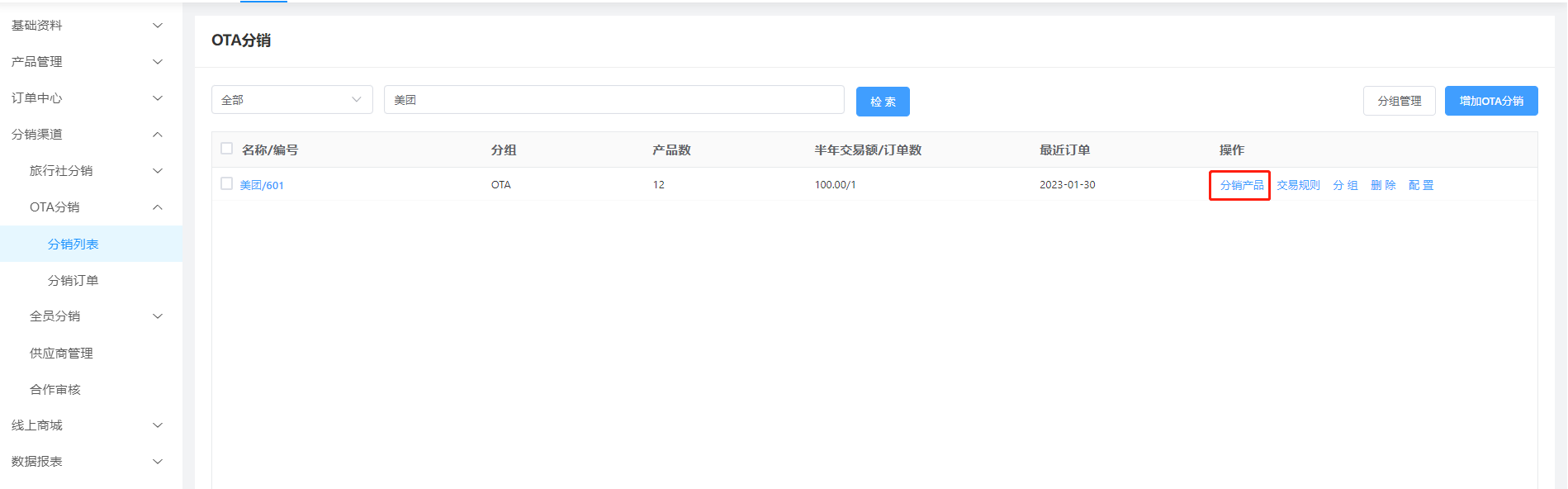Collapse the 分销渠道 section chevron
This screenshot has height=489, width=1568.
click(x=158, y=135)
